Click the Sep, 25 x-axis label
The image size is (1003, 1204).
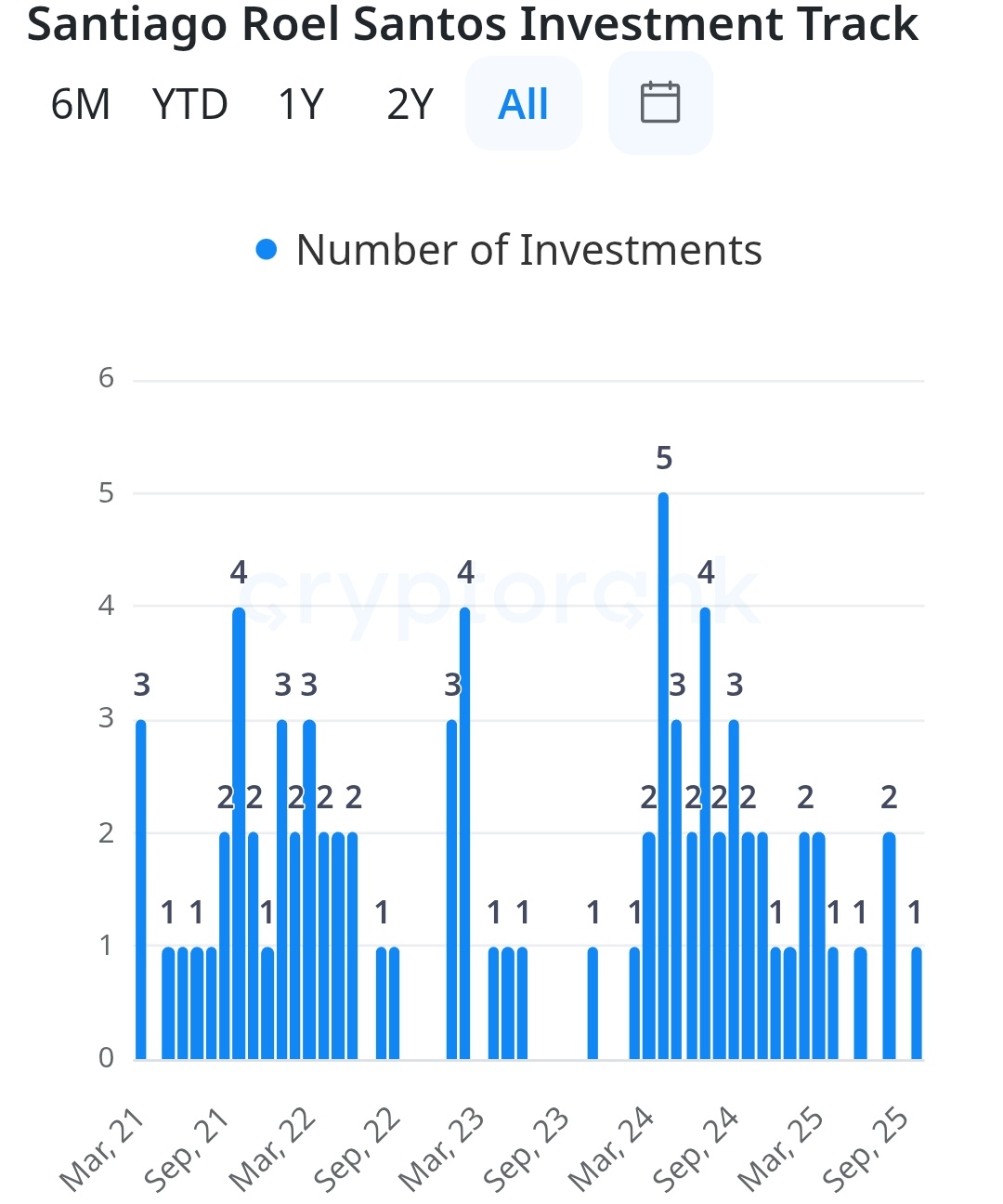(x=866, y=1149)
